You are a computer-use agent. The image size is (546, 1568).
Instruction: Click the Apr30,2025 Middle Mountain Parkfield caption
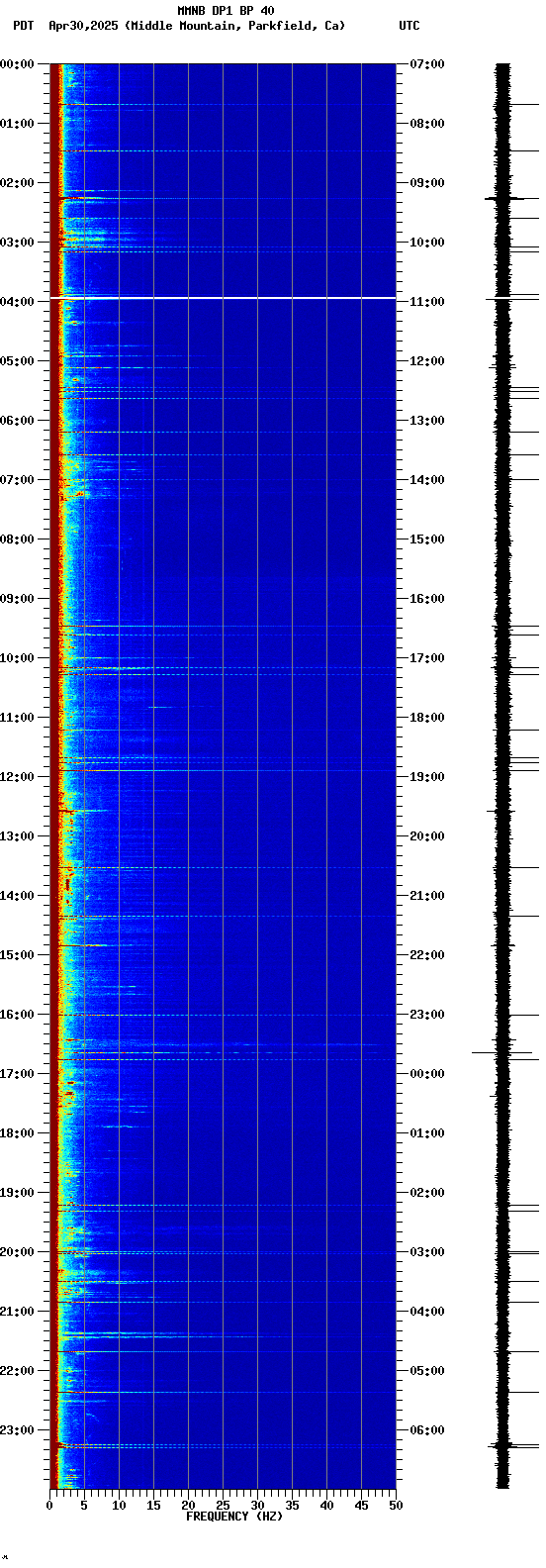tap(197, 26)
